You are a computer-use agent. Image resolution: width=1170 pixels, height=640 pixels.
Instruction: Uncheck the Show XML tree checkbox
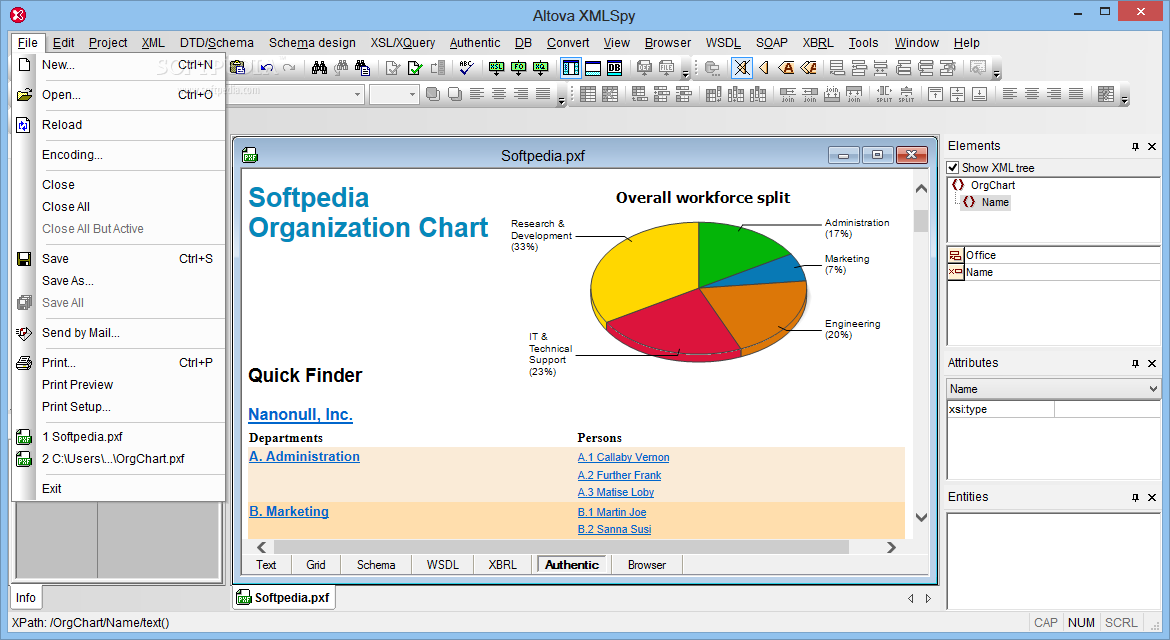[x=953, y=168]
